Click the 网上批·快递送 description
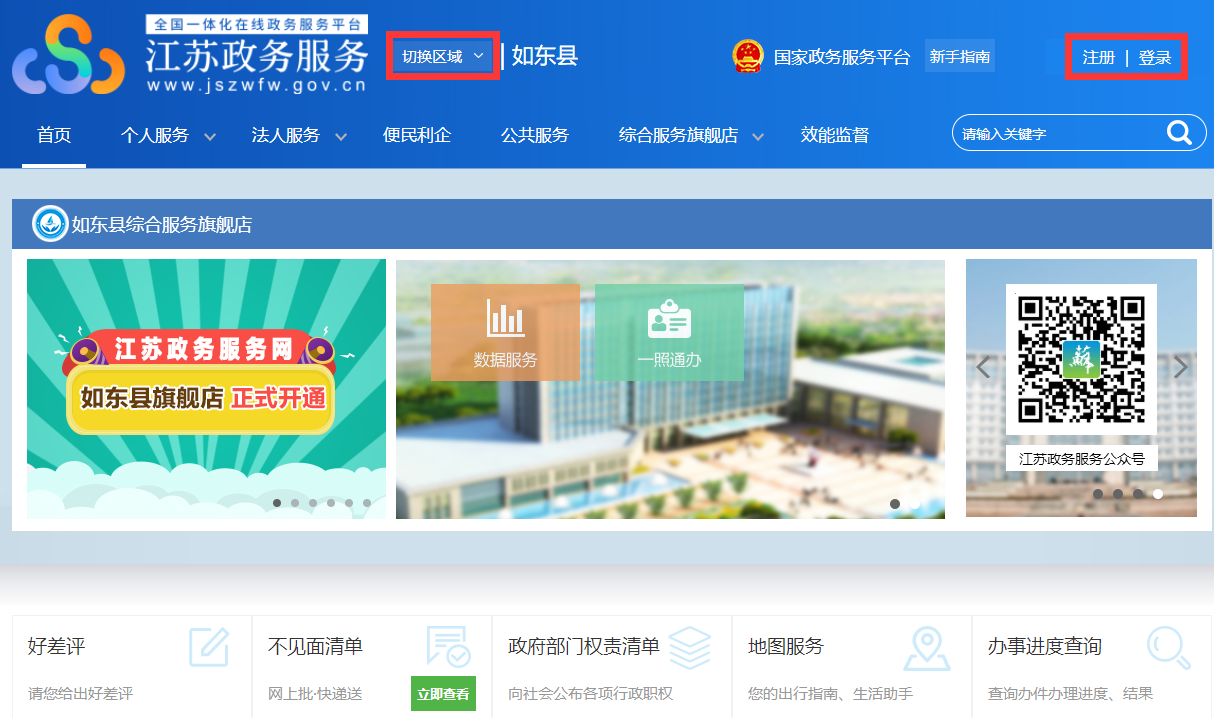Image resolution: width=1214 pixels, height=718 pixels. (x=315, y=693)
